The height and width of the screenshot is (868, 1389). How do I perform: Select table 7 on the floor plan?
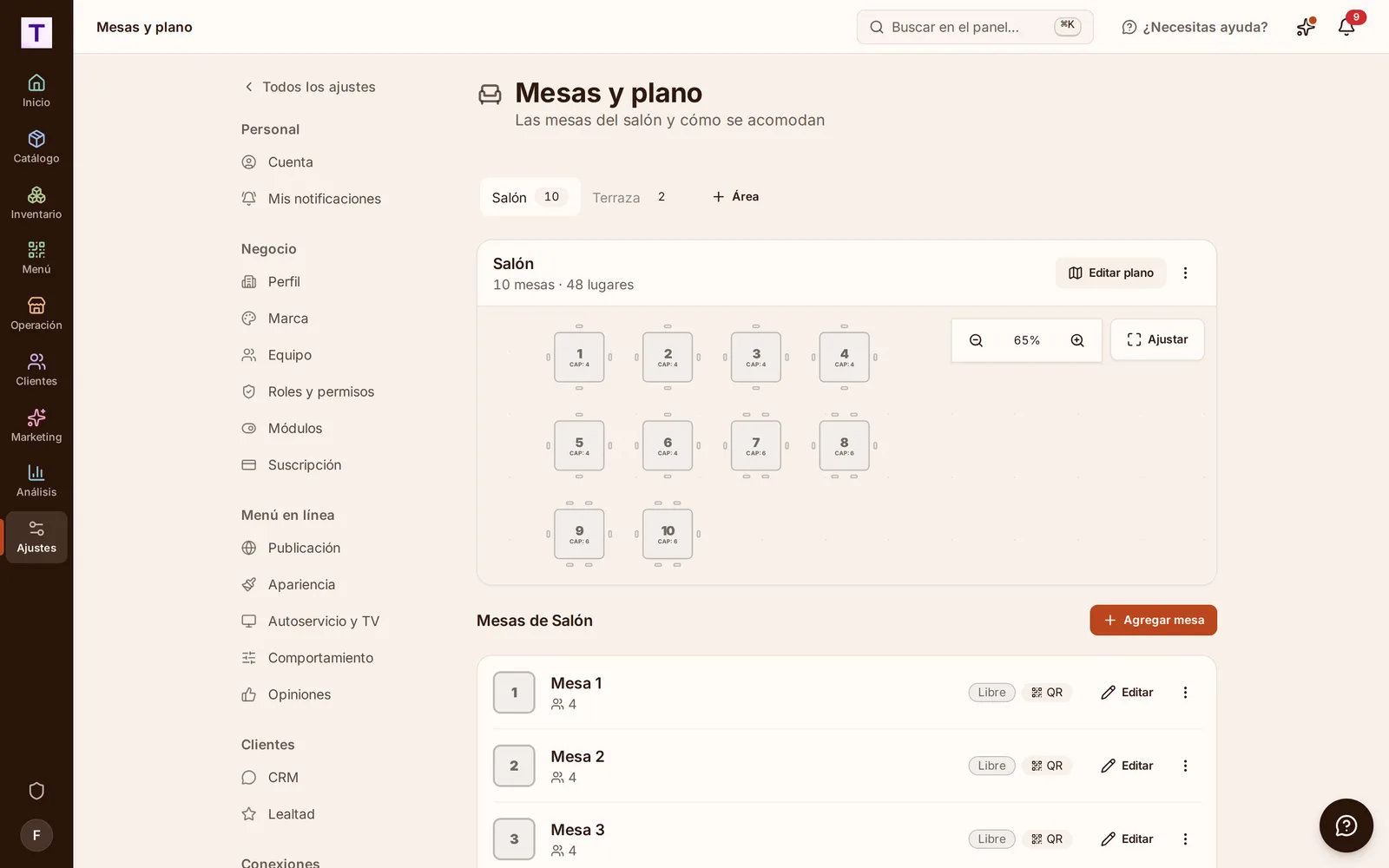(756, 445)
